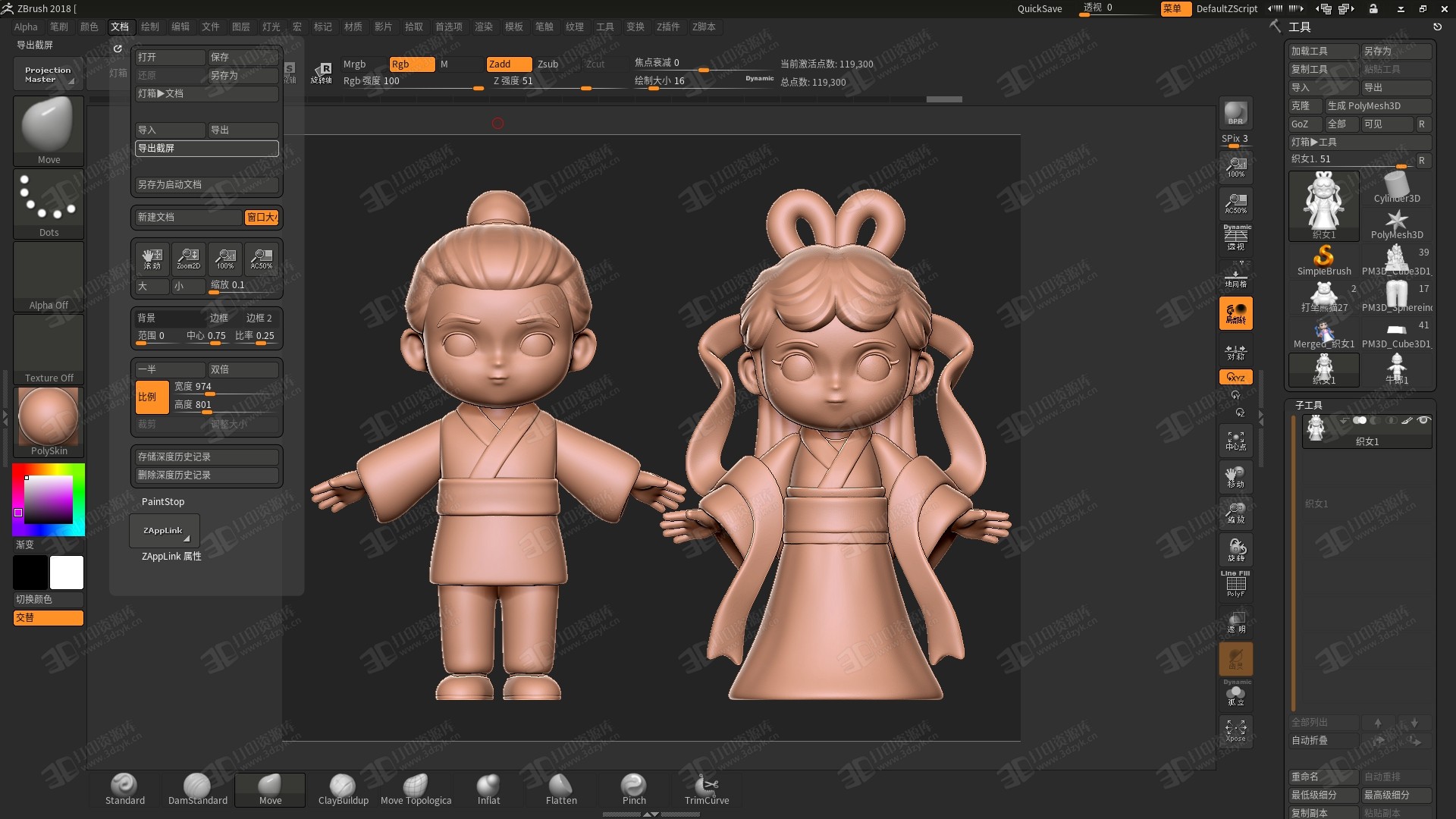The height and width of the screenshot is (819, 1456).
Task: Click the QuickSave button
Action: click(x=1039, y=8)
